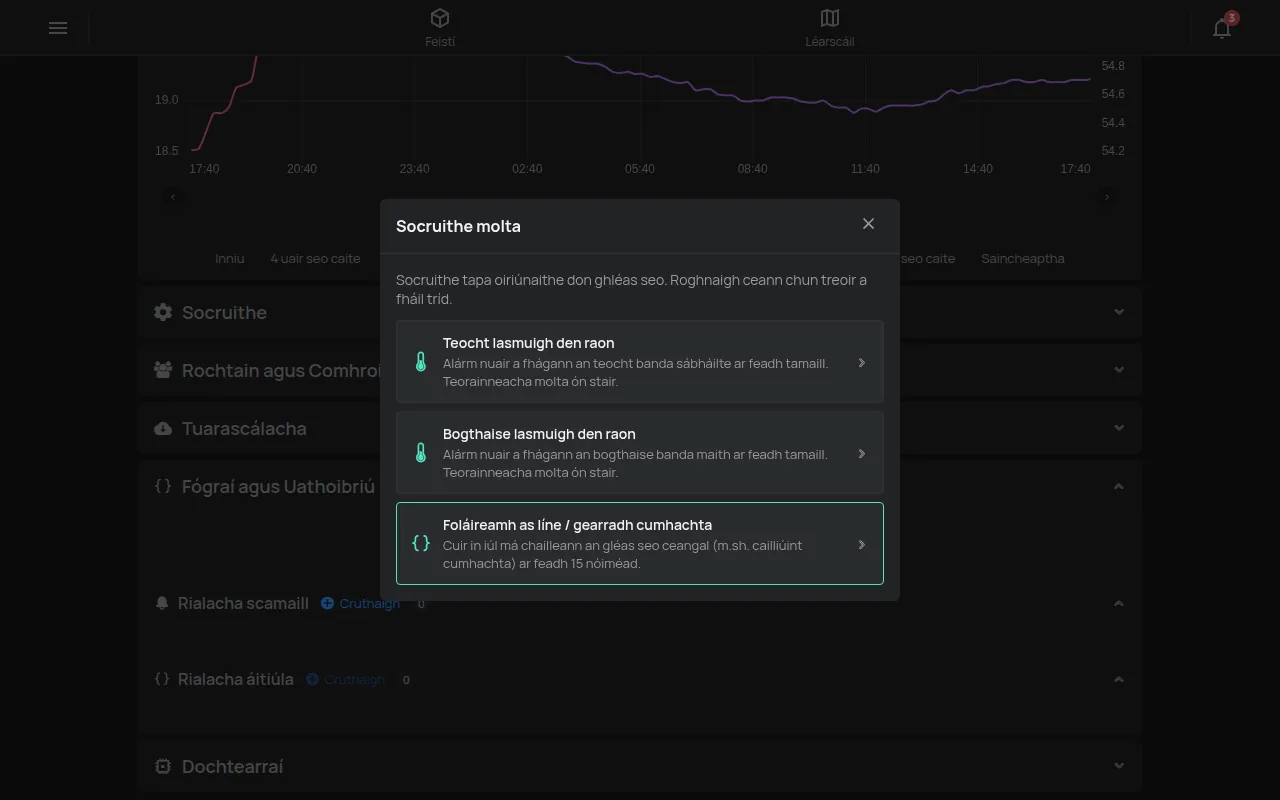Click the Rochtain agus Comhroinnt people icon
The height and width of the screenshot is (800, 1280).
163,370
